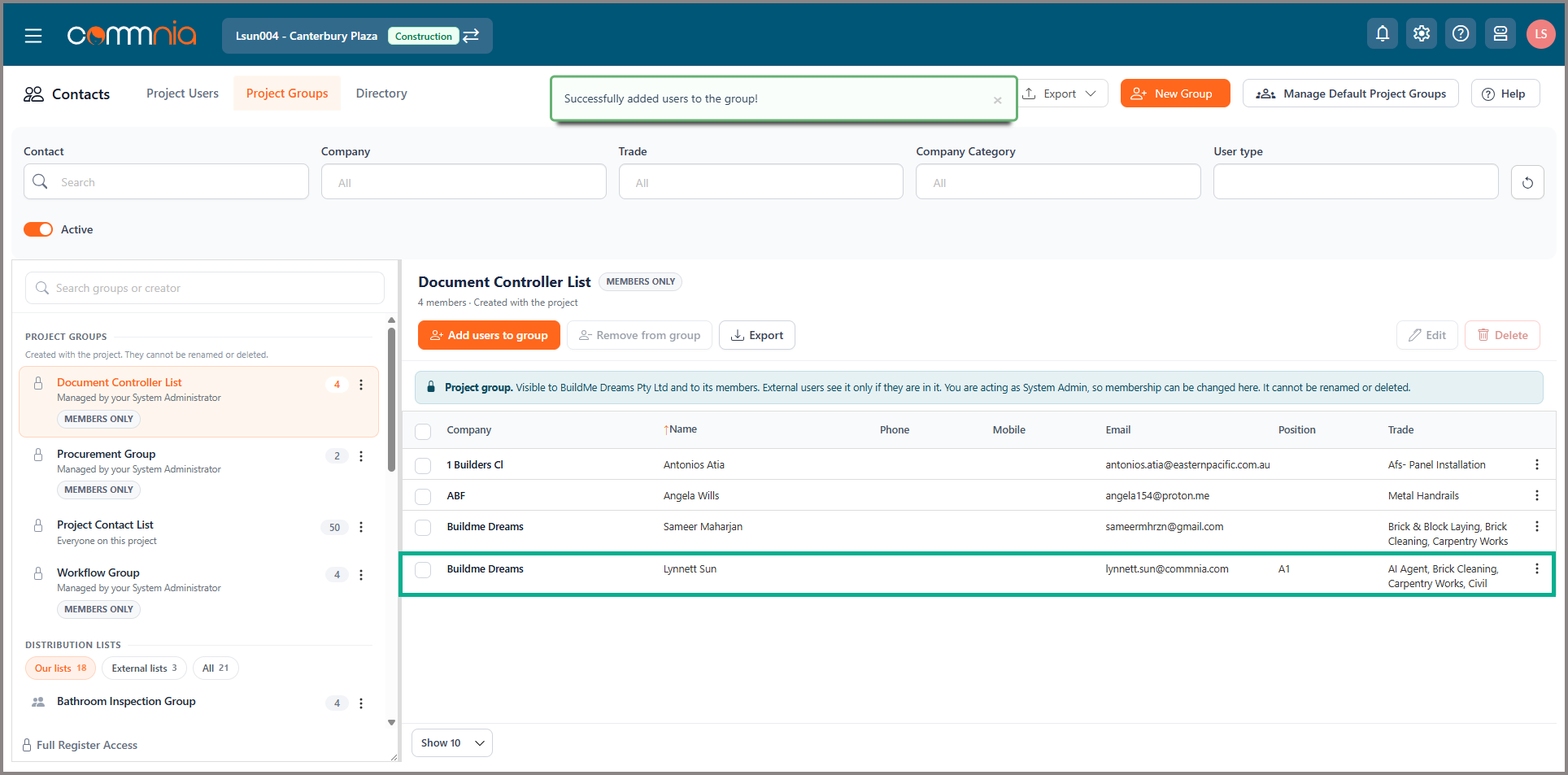Show All 21 distribution lists
Viewport: 1568px width, 775px height.
(x=216, y=668)
